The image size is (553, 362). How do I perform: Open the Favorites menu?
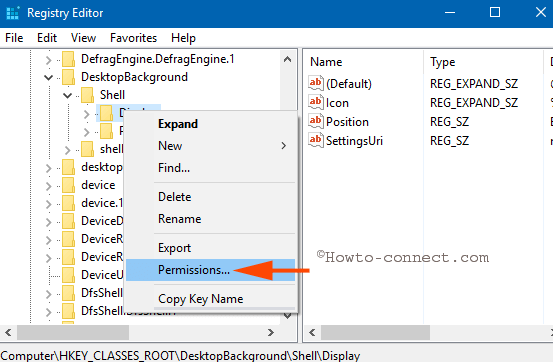tap(133, 38)
